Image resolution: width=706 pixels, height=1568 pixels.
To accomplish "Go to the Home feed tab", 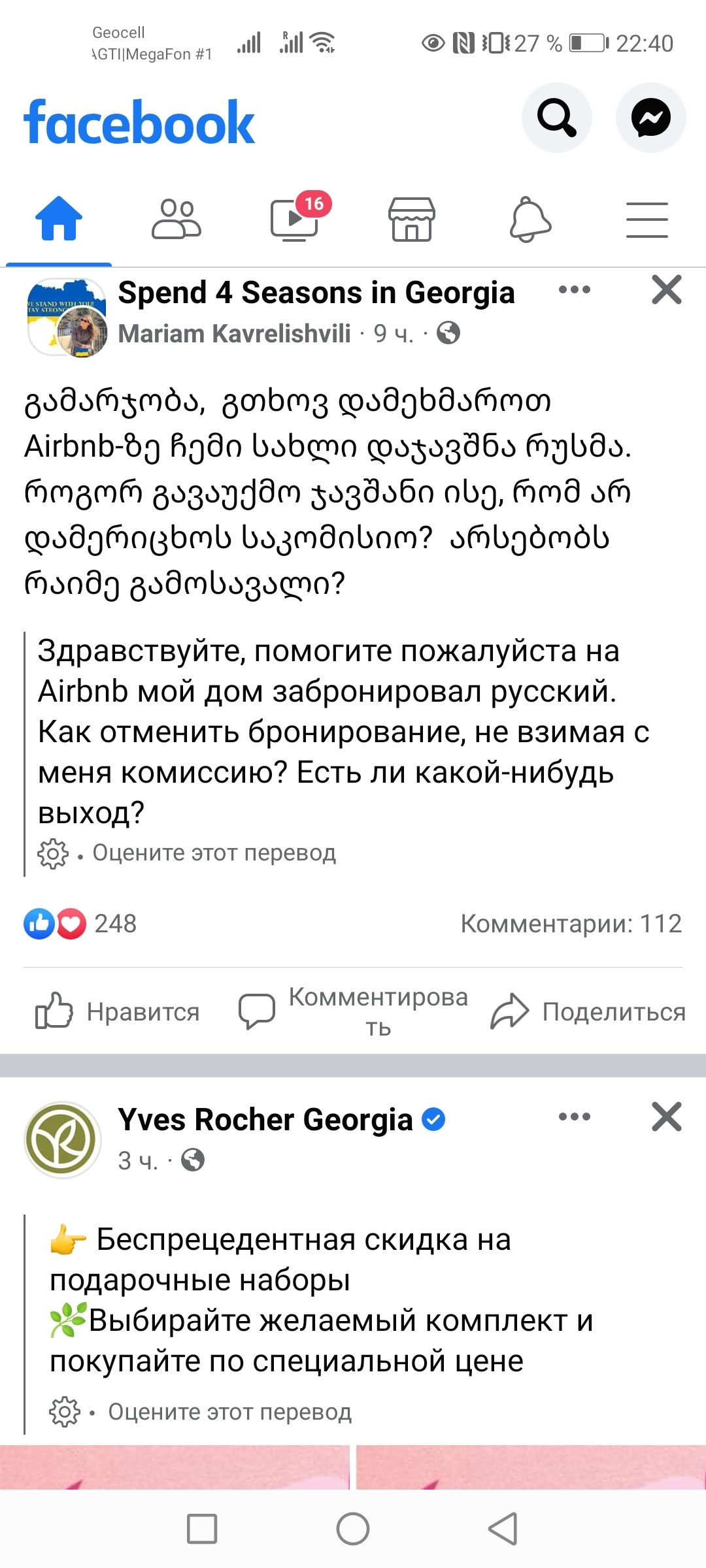I will click(x=59, y=219).
